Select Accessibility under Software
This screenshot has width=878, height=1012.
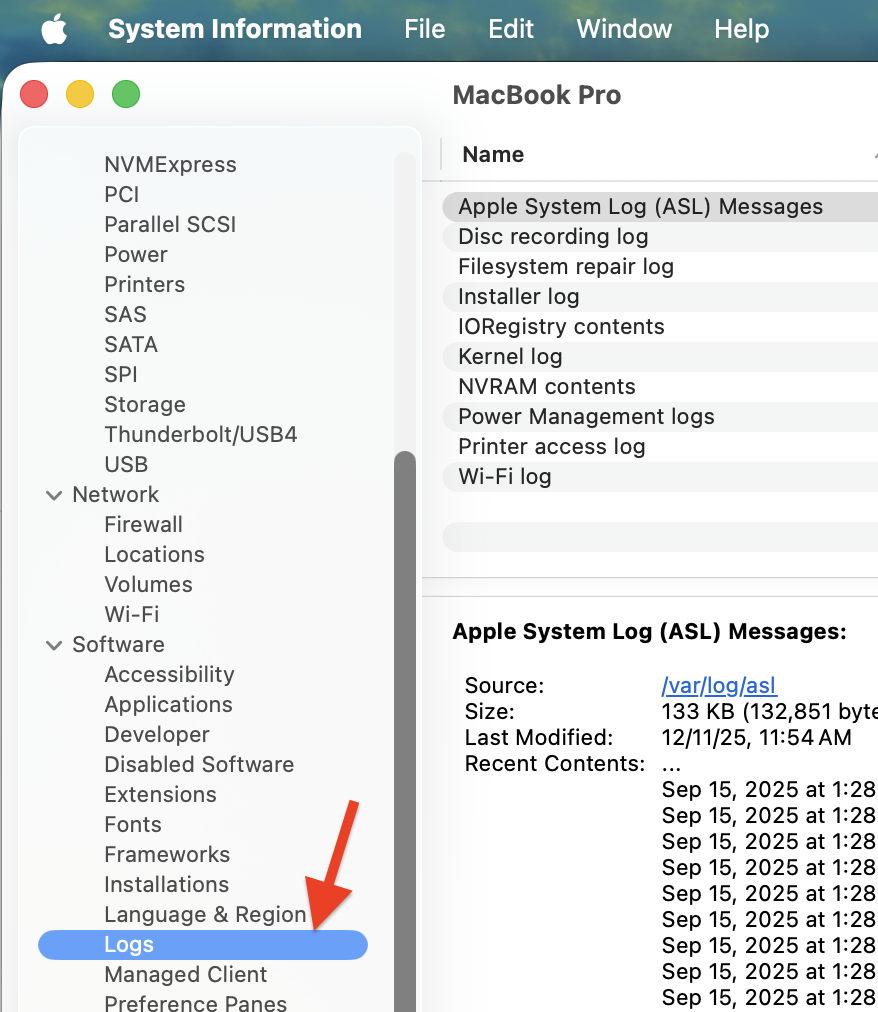[x=169, y=674]
